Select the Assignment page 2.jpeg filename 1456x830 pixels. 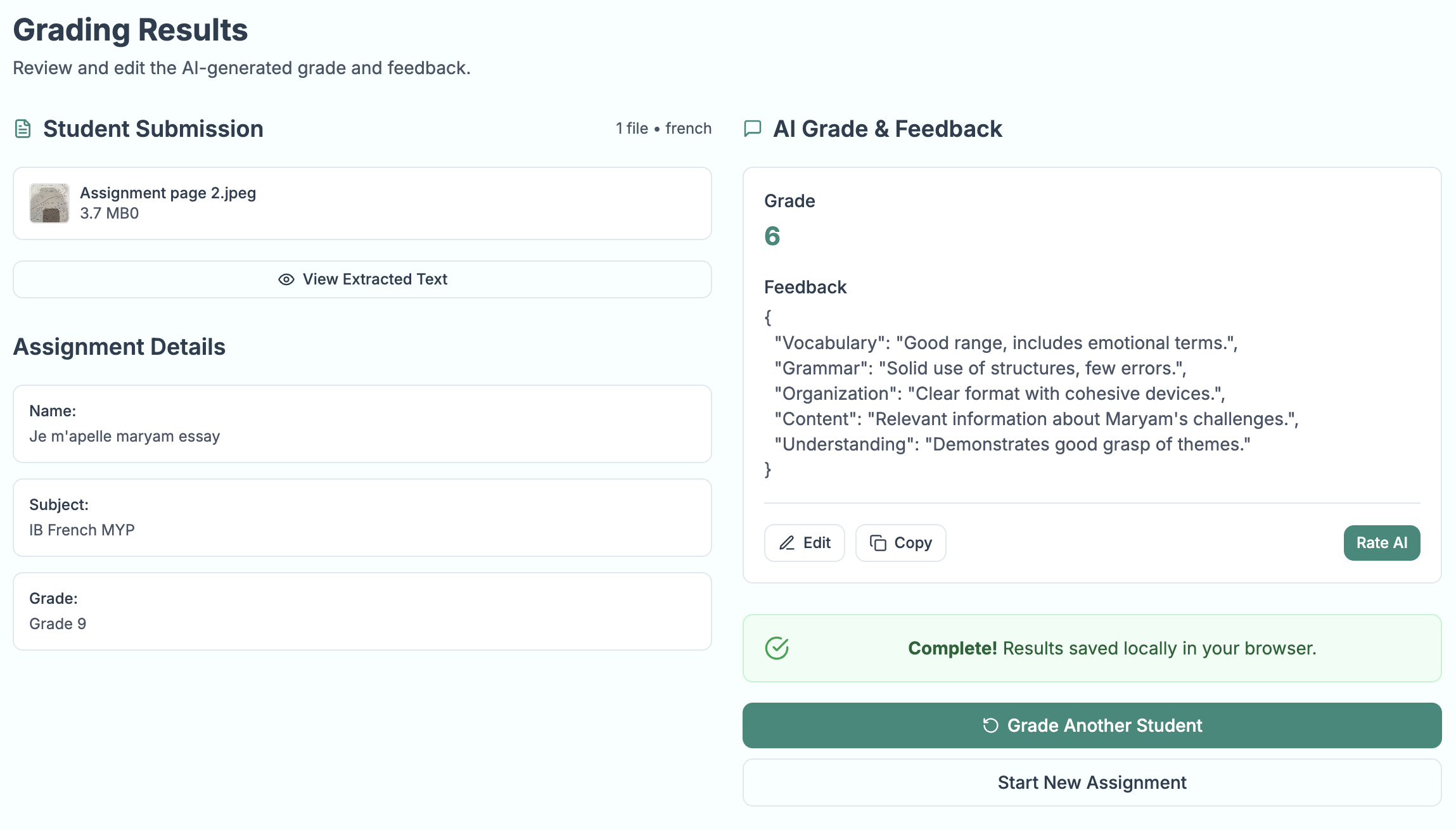(x=168, y=193)
